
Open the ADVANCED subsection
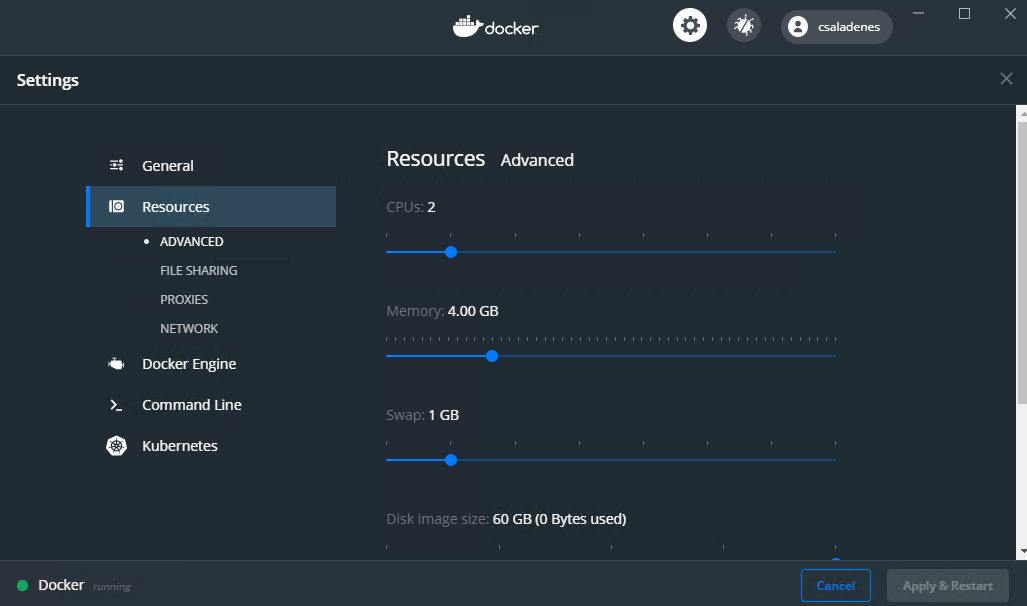(191, 241)
